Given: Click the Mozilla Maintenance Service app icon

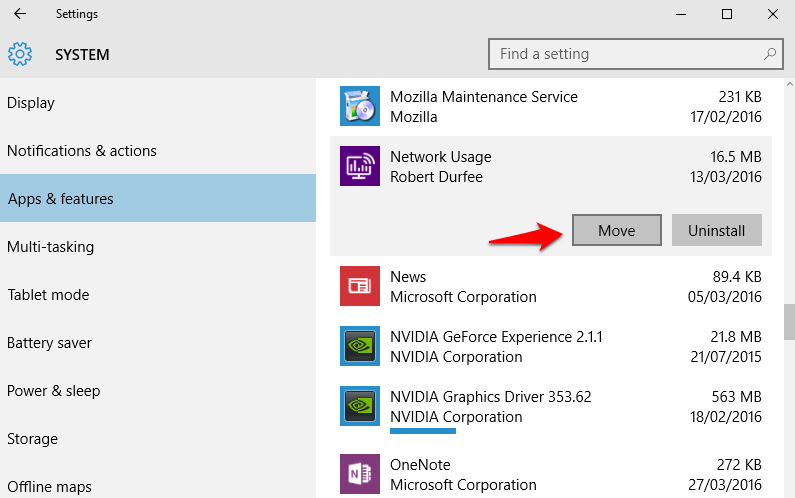Looking at the screenshot, I should pos(359,106).
